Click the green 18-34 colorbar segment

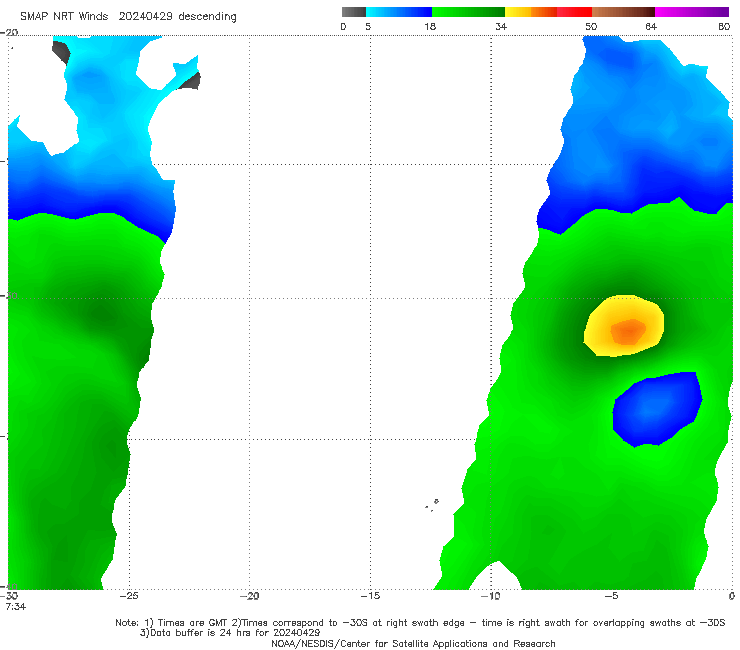click(469, 12)
